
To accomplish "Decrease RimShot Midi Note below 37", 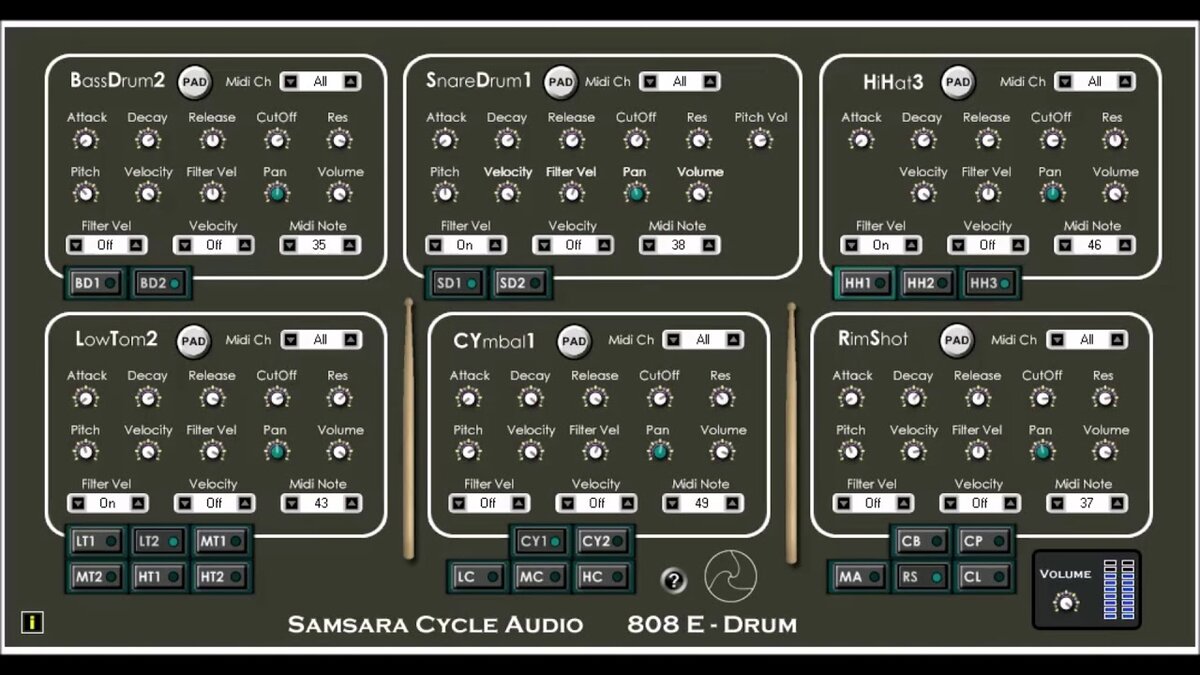I will 1057,503.
